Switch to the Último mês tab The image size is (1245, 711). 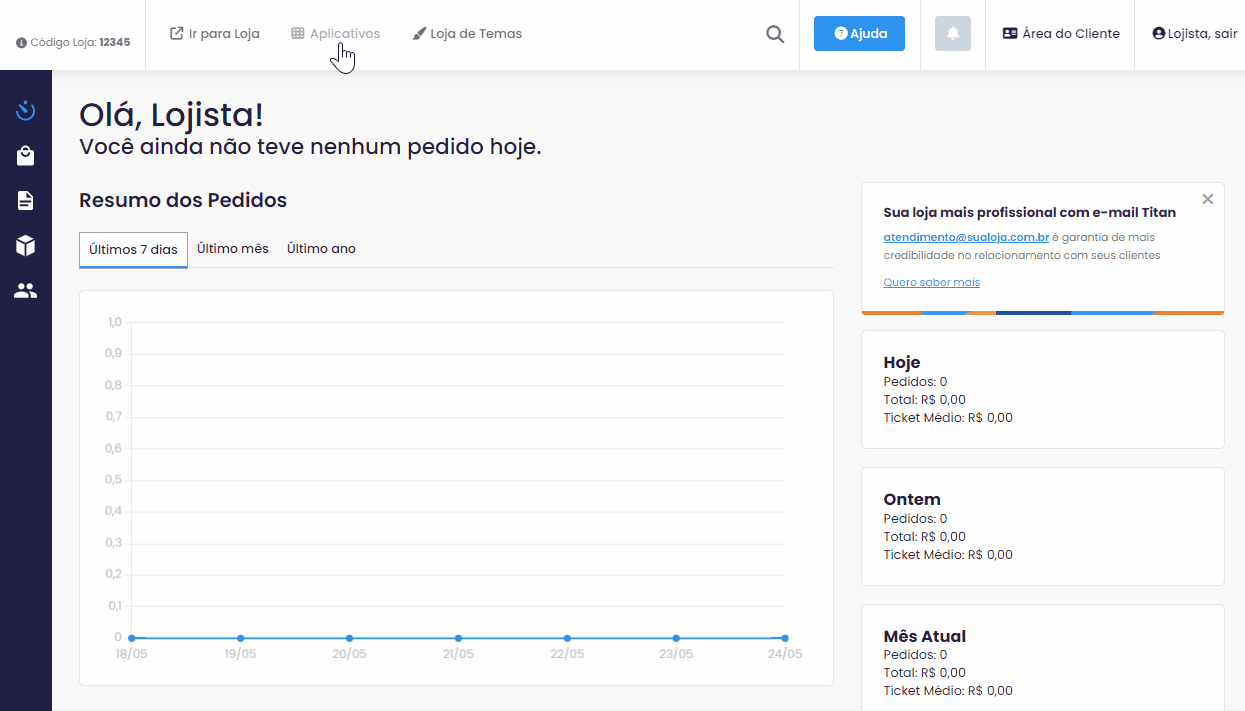(x=233, y=249)
